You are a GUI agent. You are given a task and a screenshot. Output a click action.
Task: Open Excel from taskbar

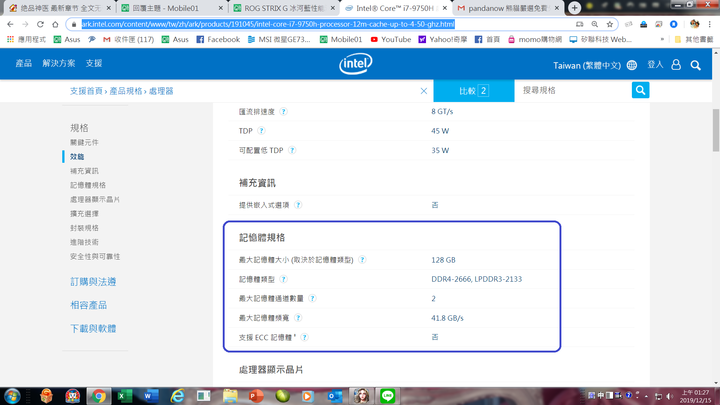pos(124,396)
